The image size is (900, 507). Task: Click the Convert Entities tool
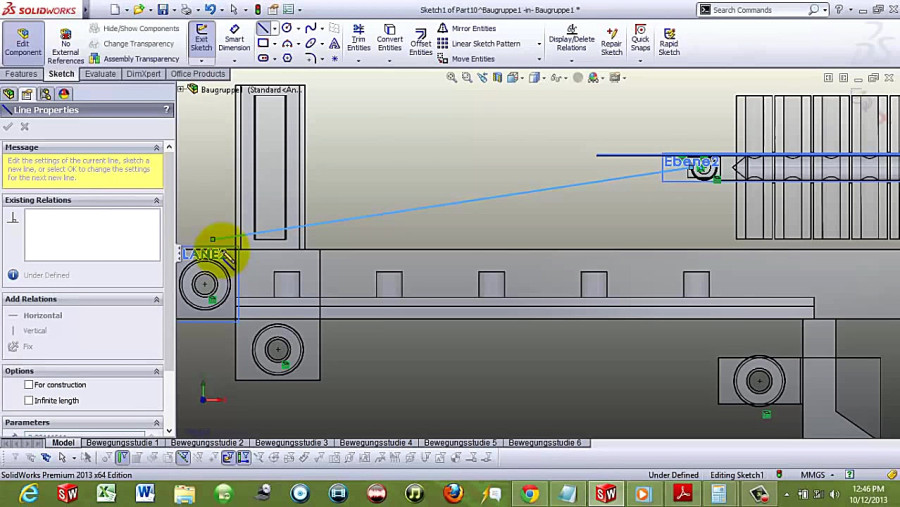(390, 38)
